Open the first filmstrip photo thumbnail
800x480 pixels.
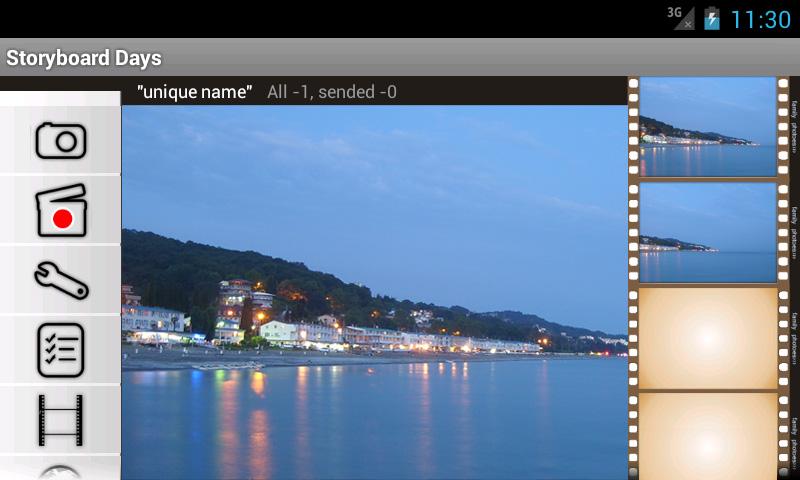[708, 127]
